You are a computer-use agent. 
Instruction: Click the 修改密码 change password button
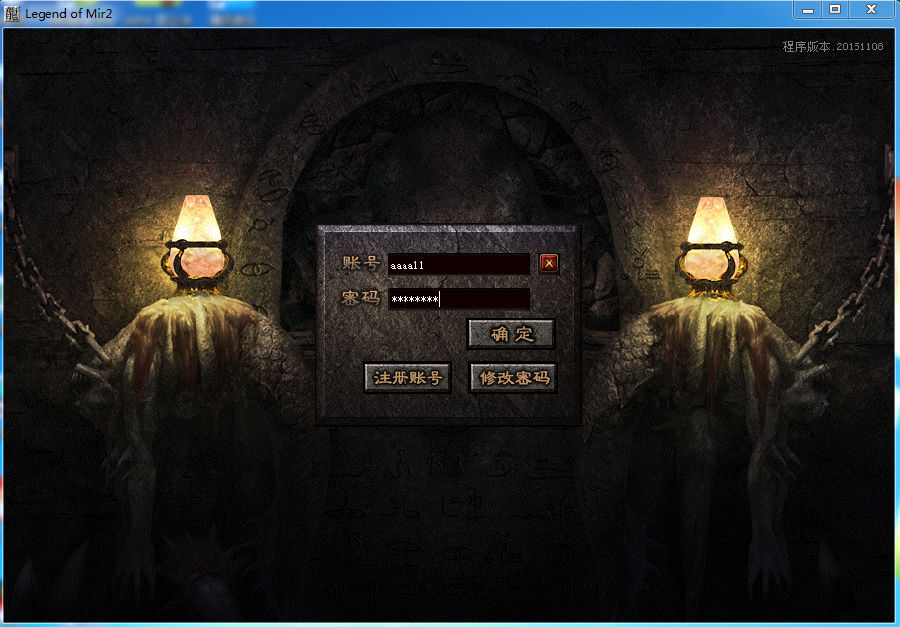514,378
